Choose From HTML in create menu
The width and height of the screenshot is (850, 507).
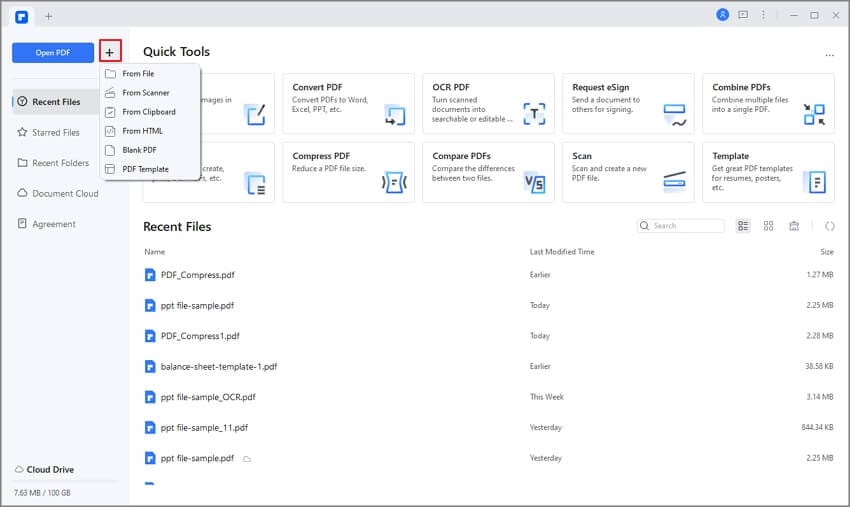click(150, 131)
